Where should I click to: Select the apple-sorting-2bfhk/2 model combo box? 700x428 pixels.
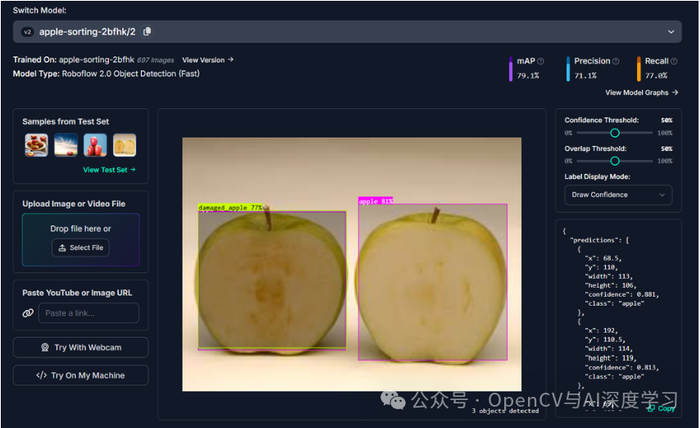pyautogui.click(x=347, y=32)
